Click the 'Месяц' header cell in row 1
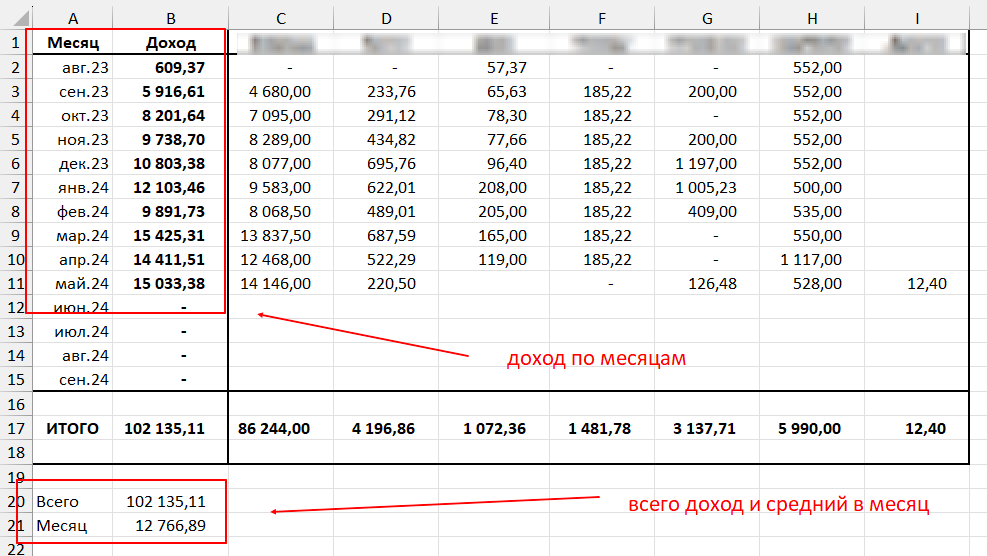The height and width of the screenshot is (556, 987). [72, 43]
